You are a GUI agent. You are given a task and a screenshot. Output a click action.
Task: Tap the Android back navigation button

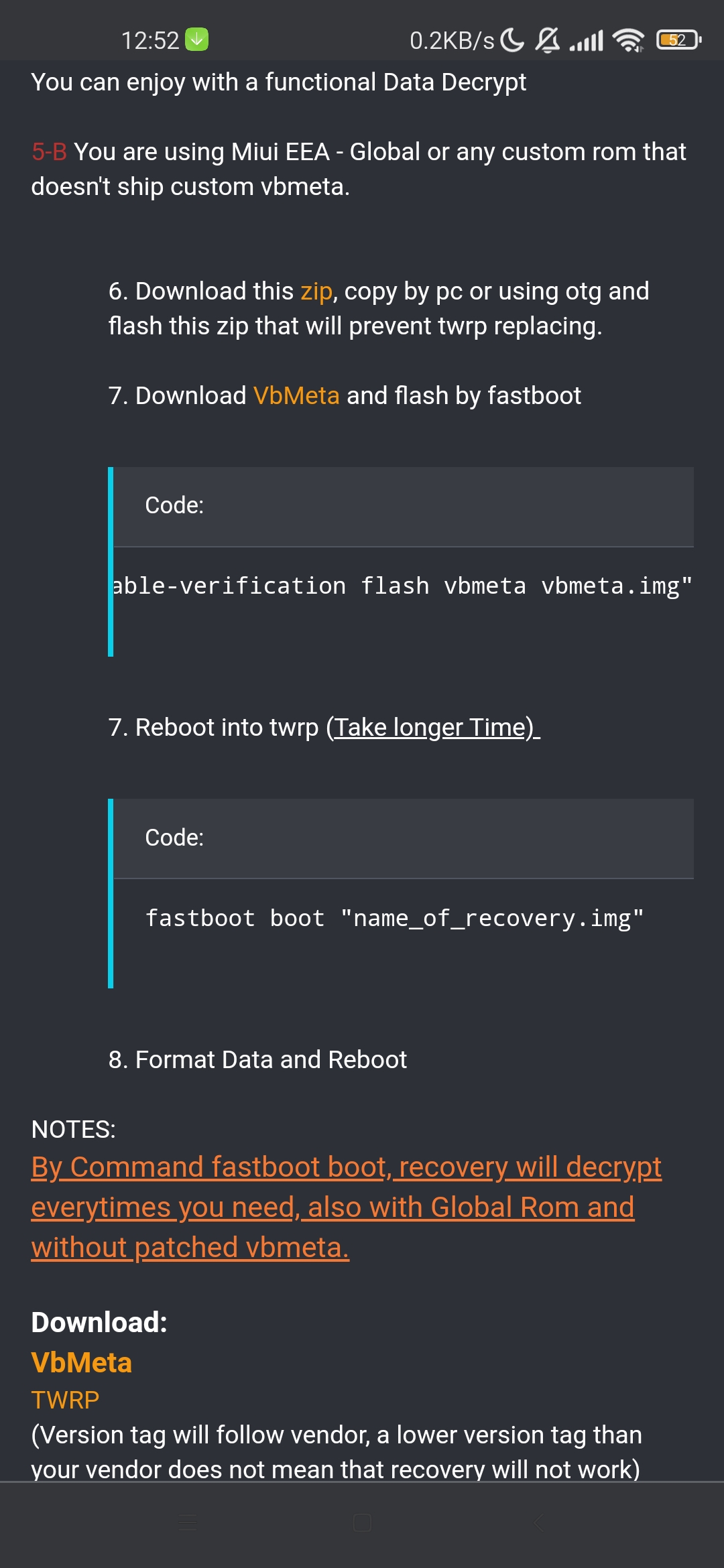538,1522
